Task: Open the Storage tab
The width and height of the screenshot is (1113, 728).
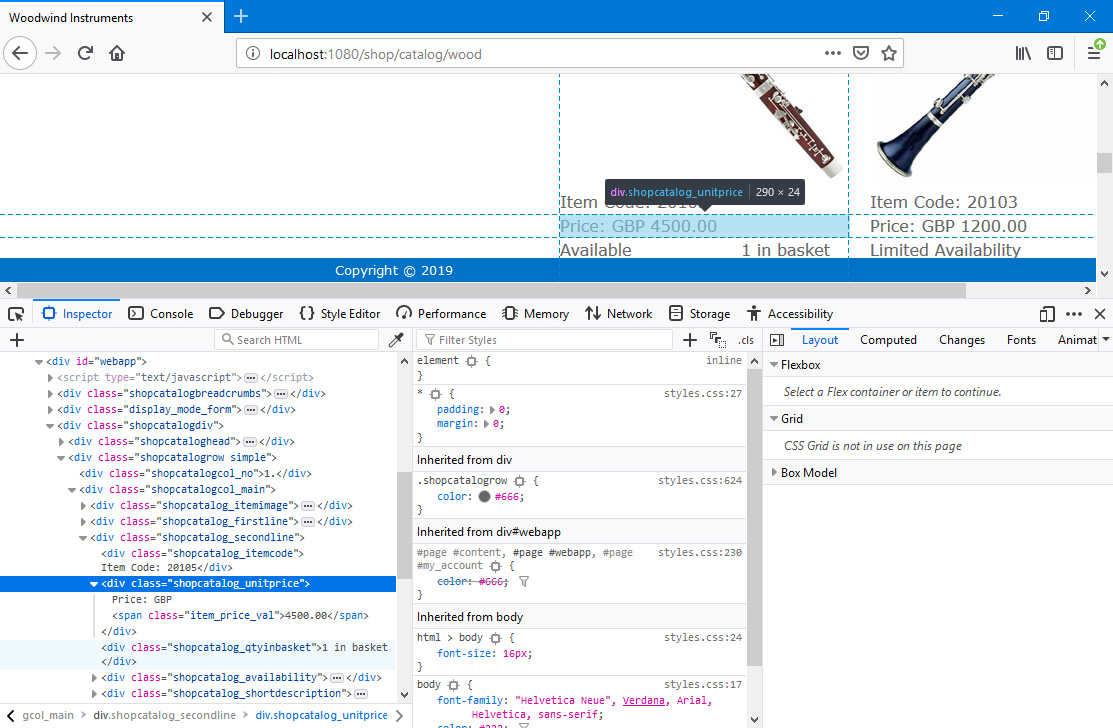Action: point(700,314)
